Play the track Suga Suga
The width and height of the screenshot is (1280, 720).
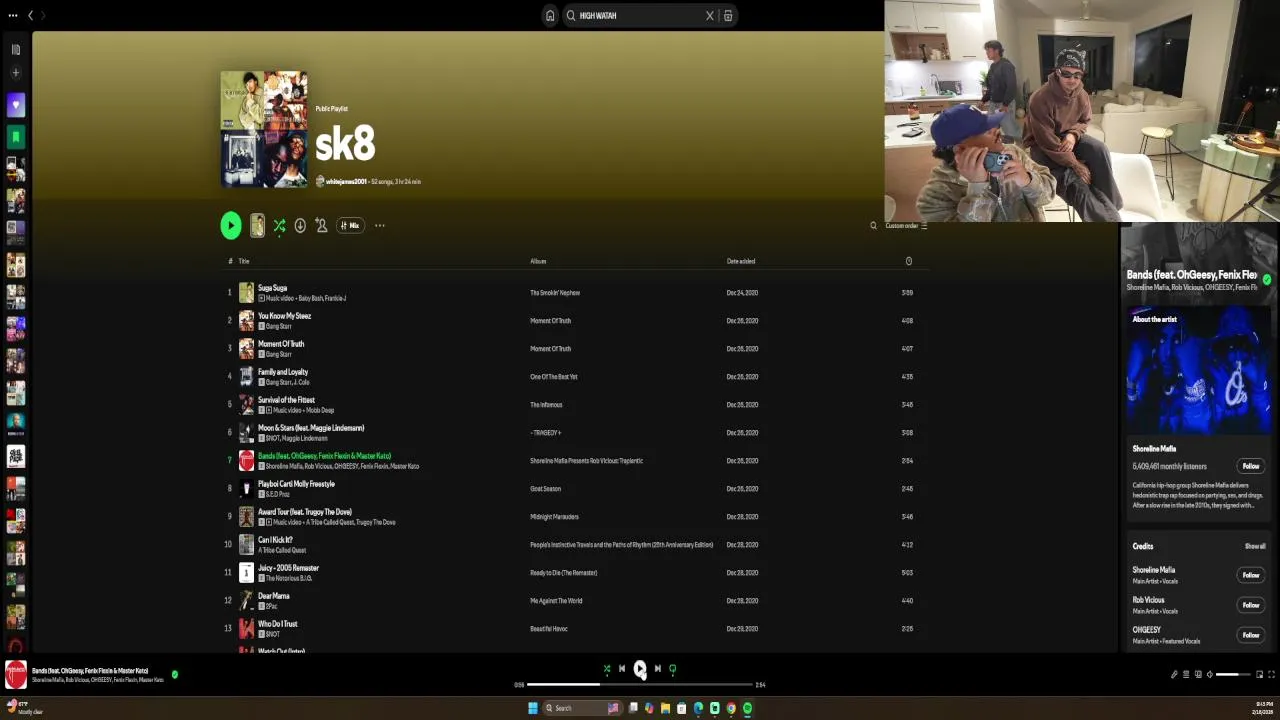(x=272, y=288)
